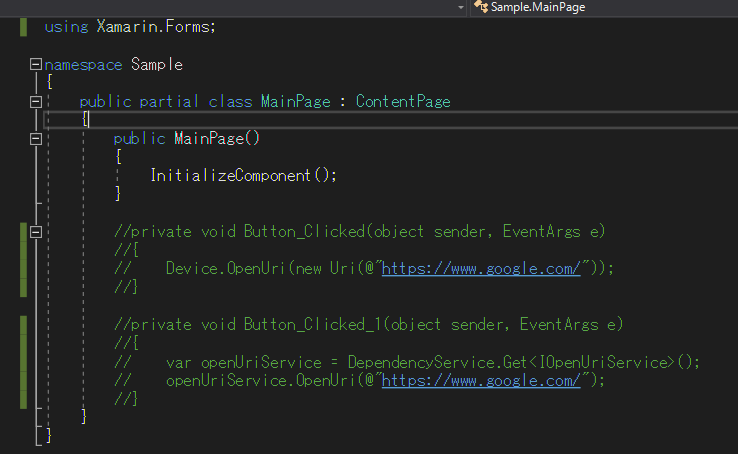Click the Sample namespace name
738x454 pixels.
coord(157,64)
